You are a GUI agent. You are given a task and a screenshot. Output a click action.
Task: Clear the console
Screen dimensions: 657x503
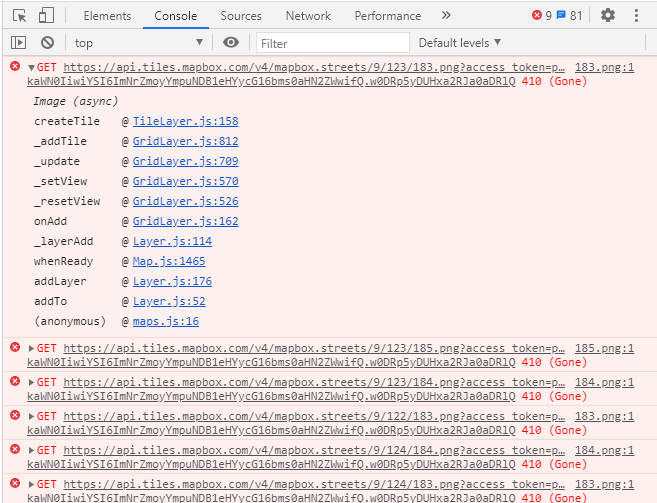(x=47, y=43)
